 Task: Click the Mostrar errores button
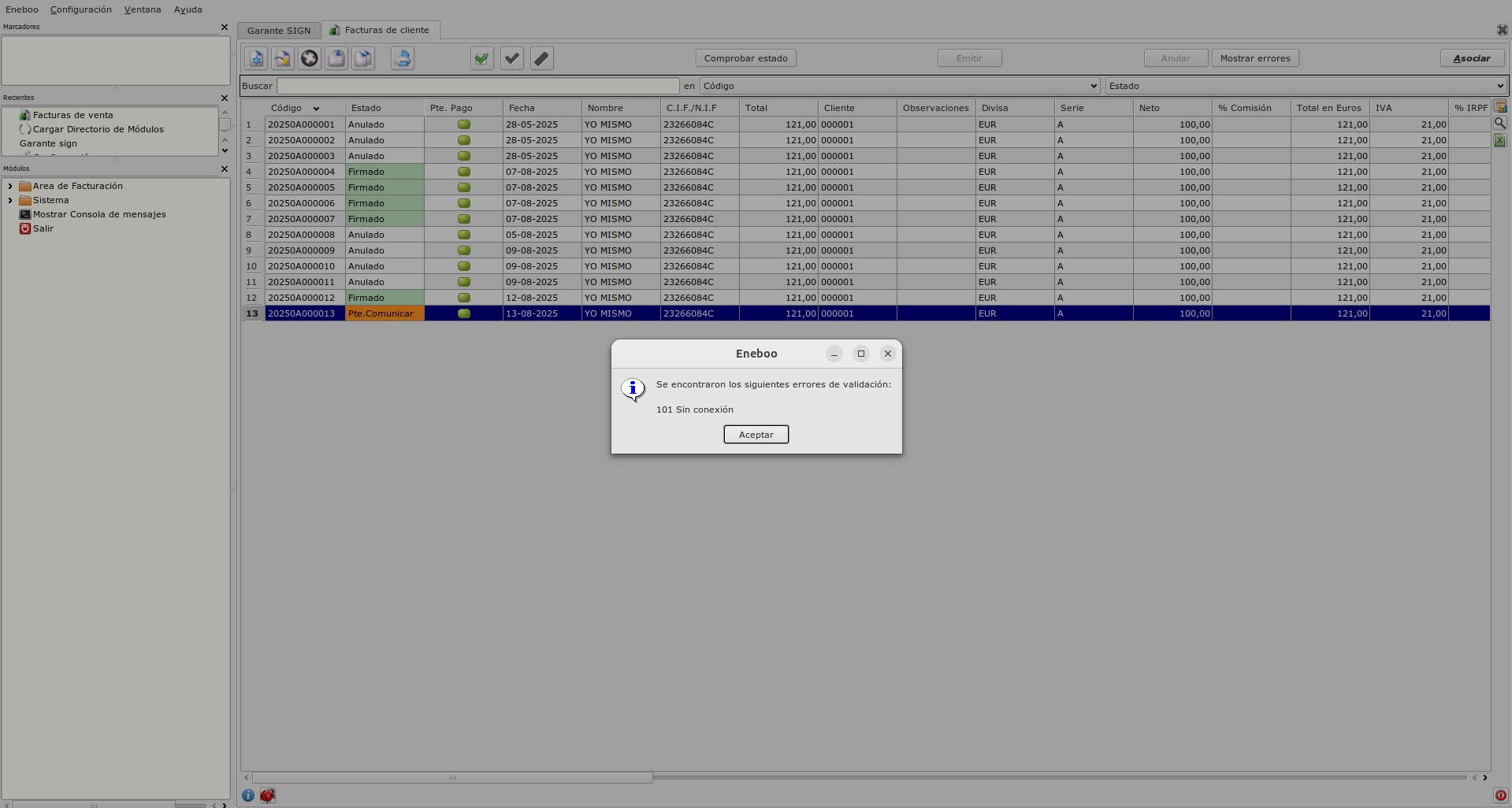pos(1255,58)
